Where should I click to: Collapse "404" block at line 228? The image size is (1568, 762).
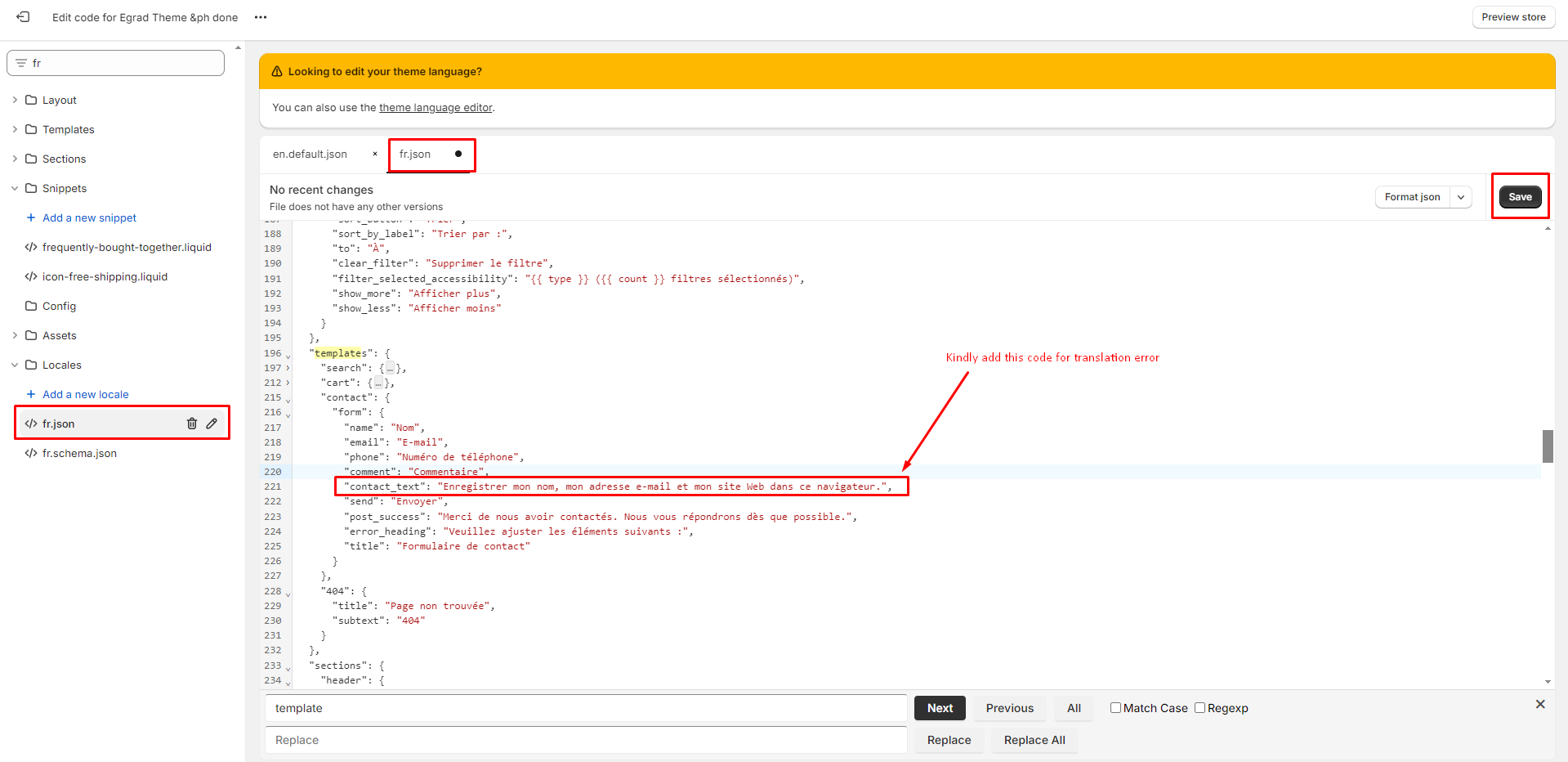pyautogui.click(x=288, y=593)
